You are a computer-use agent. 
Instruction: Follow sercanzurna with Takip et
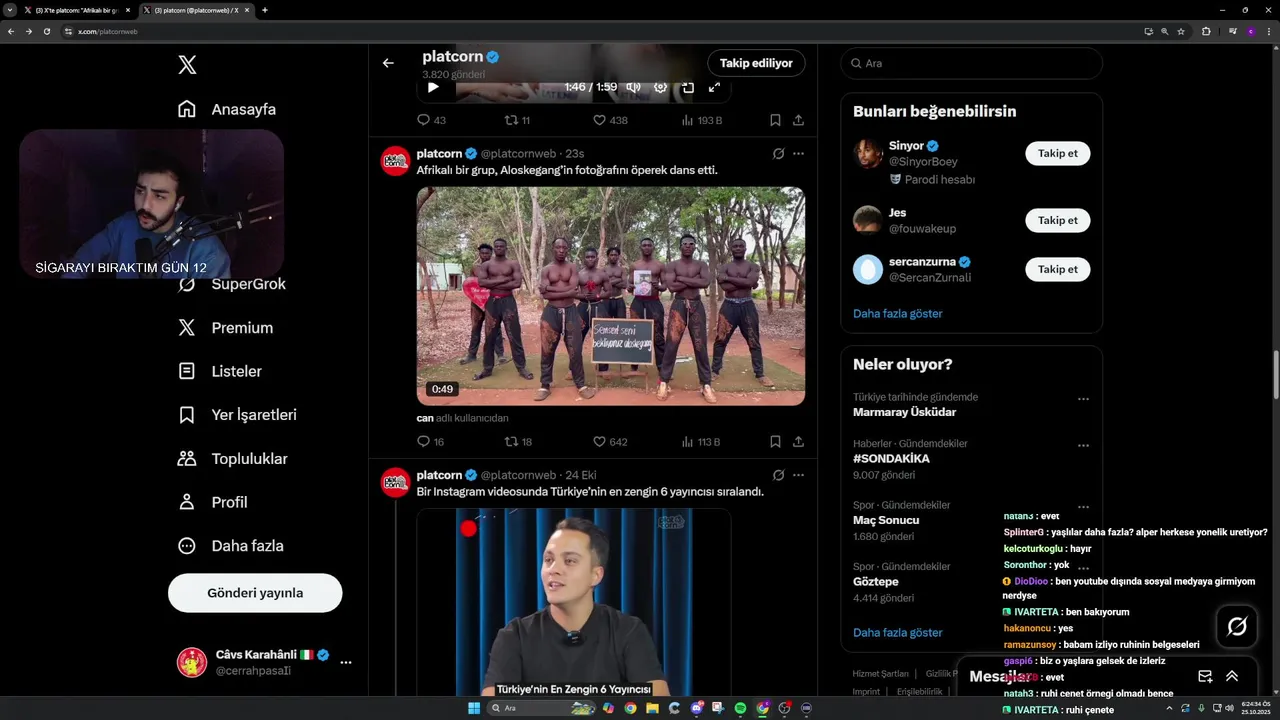[x=1057, y=269]
